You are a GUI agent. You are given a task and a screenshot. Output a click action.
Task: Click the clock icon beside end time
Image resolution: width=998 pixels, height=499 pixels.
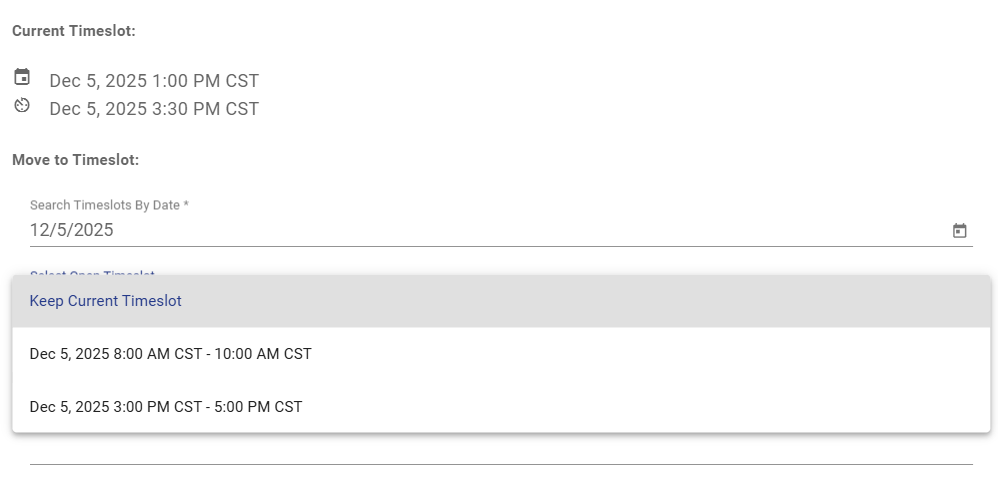[x=22, y=105]
